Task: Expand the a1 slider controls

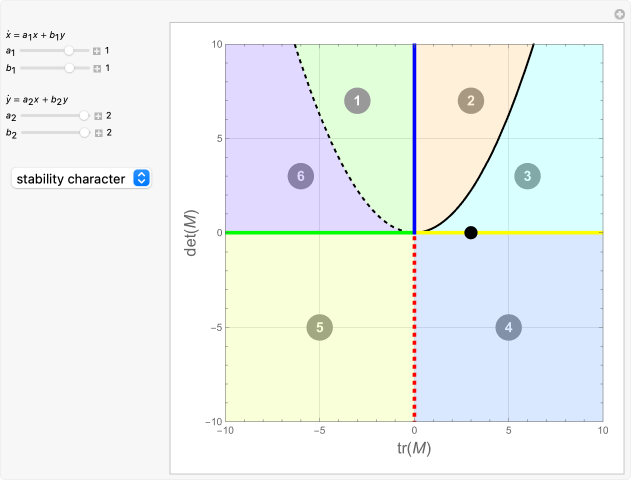Action: click(x=97, y=50)
